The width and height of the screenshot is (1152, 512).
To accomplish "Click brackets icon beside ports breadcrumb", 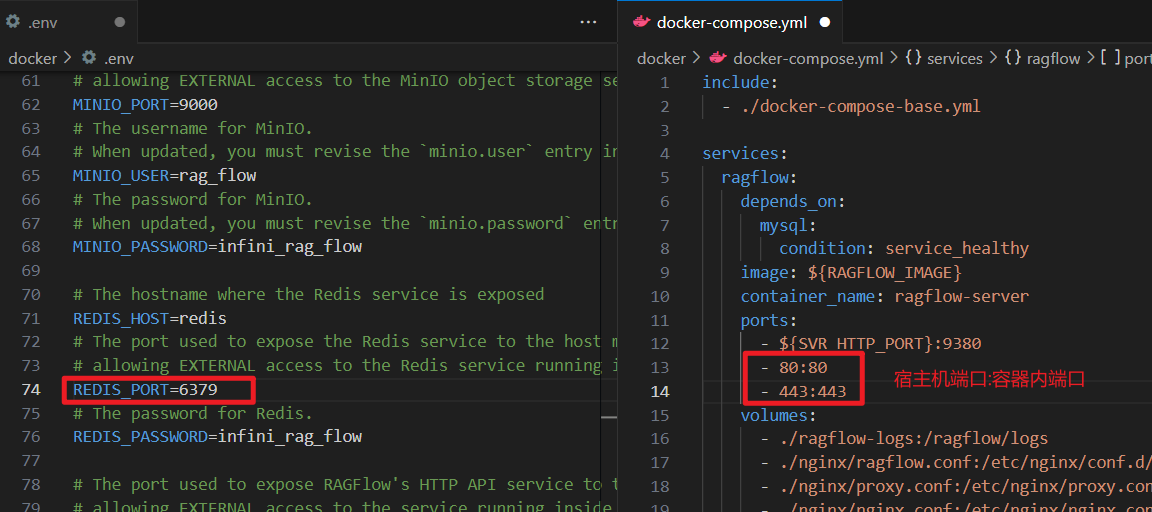I will (x=1109, y=58).
